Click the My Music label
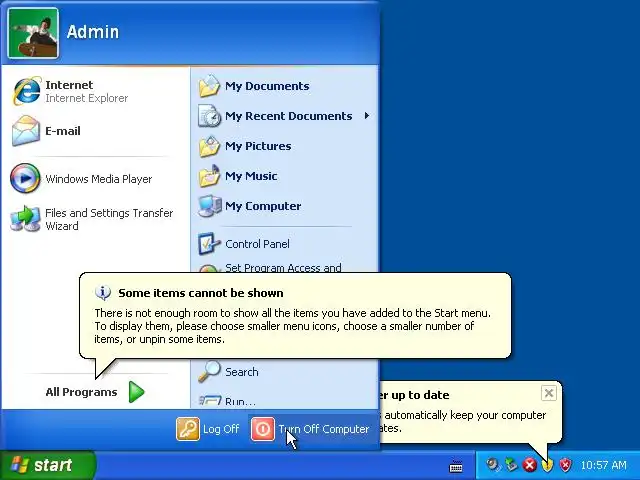Screen dimensions: 640x480 tap(251, 176)
